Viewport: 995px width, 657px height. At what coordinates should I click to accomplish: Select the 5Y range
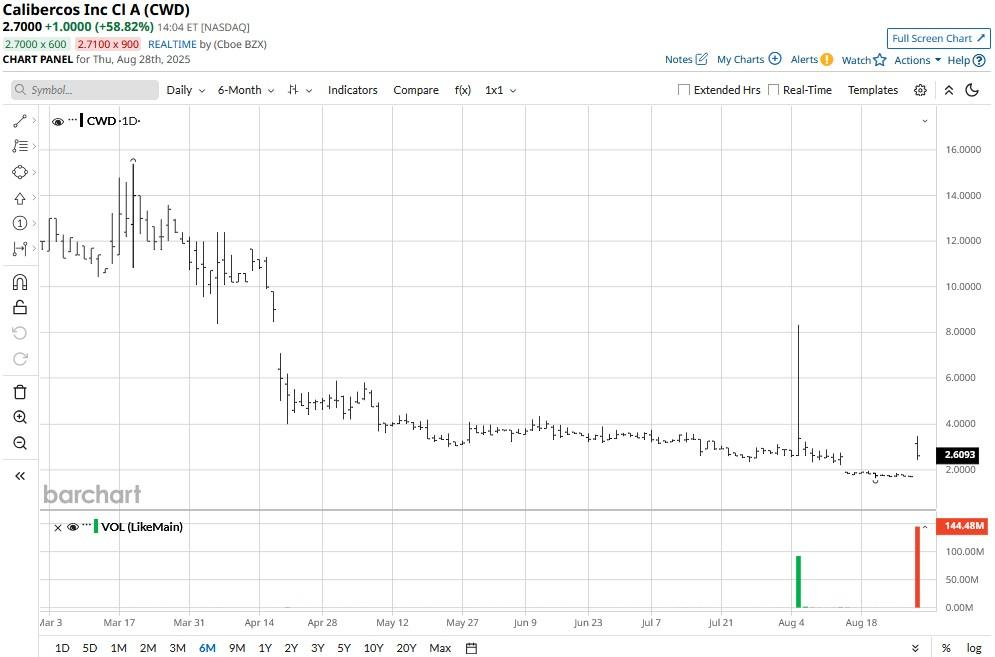(x=344, y=648)
